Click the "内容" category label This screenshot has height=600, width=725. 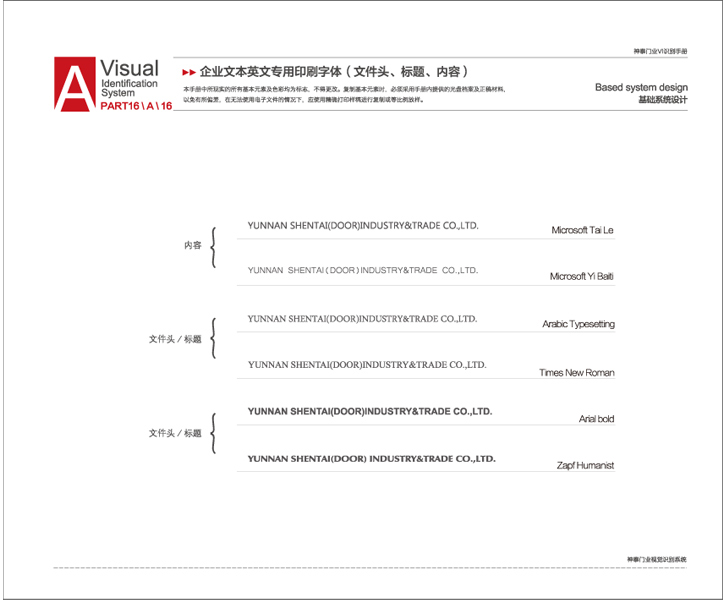(x=193, y=245)
